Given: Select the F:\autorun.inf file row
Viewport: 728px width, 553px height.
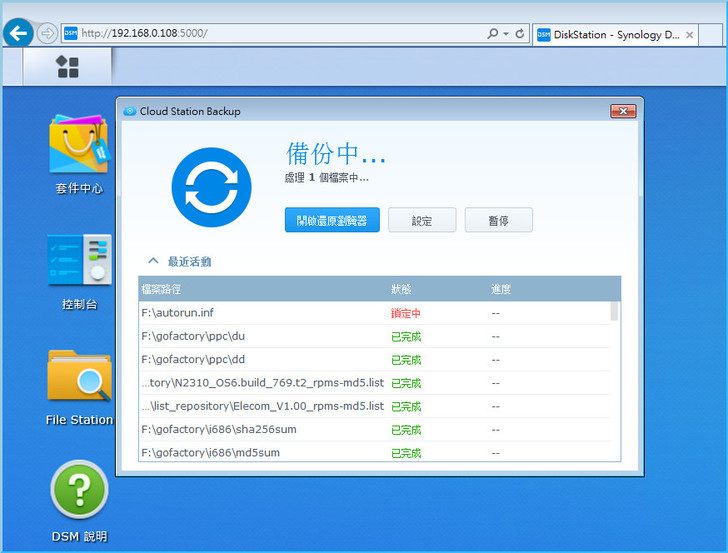Looking at the screenshot, I should tap(260, 313).
